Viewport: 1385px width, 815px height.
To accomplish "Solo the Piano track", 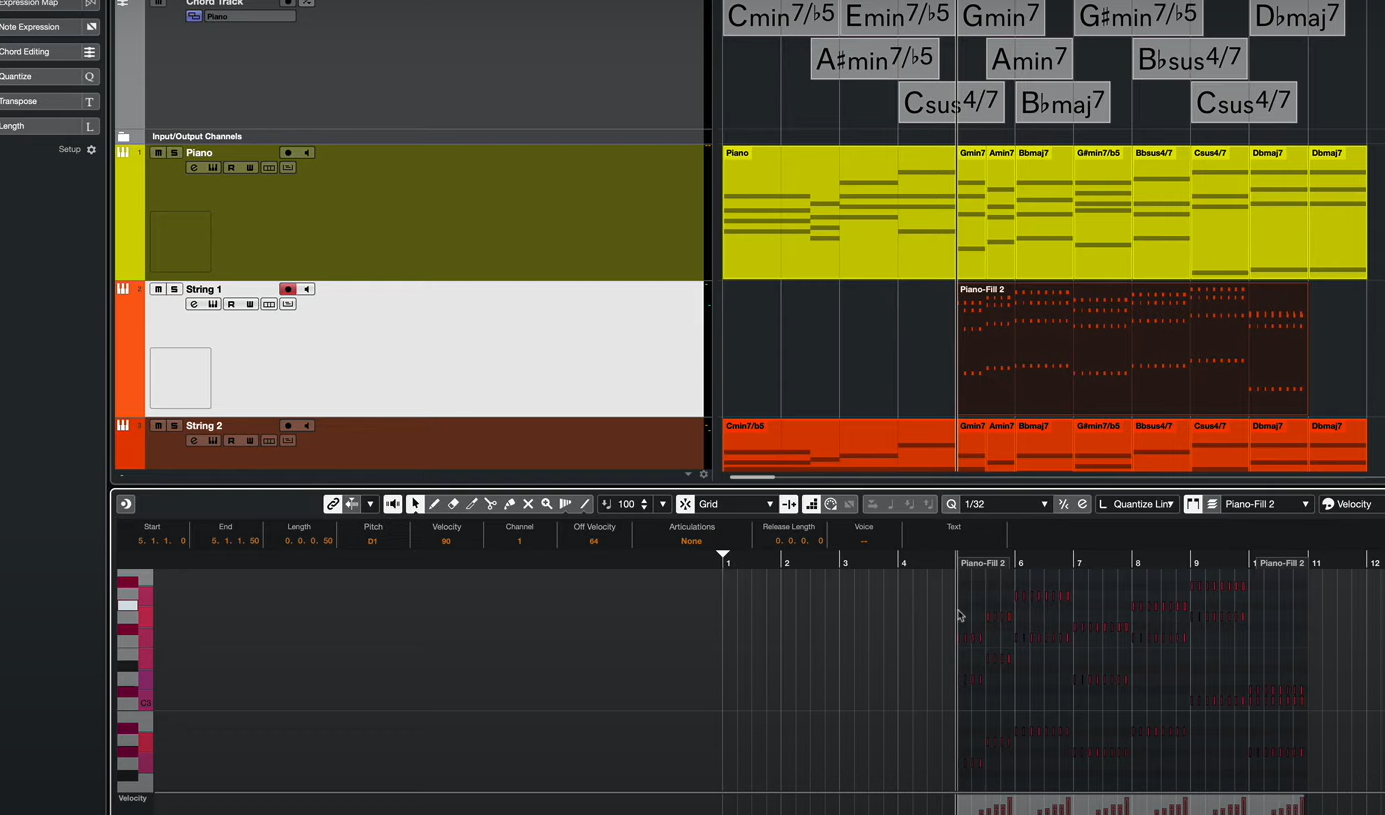I will tap(174, 153).
